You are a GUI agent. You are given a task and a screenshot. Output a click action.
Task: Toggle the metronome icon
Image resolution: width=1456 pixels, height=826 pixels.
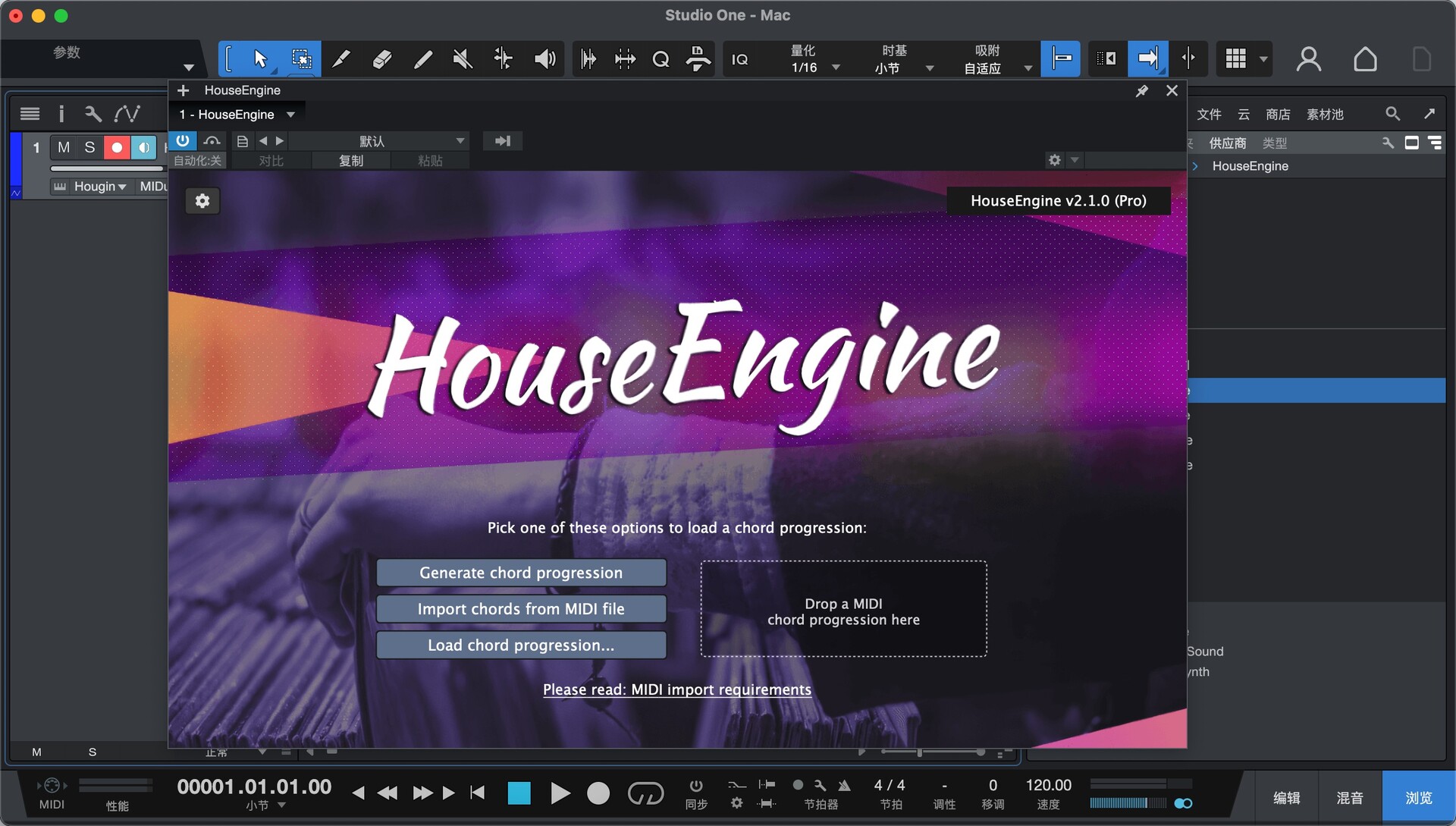coord(844,785)
